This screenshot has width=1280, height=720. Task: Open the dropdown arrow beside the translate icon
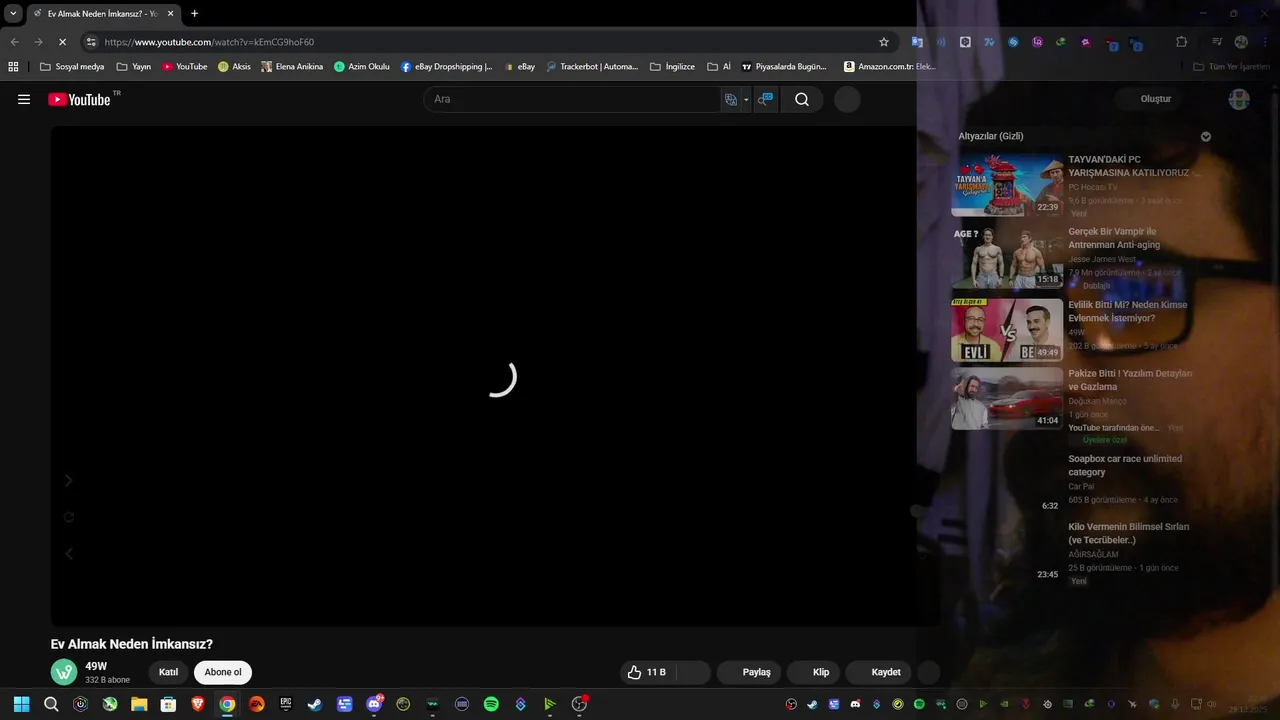[x=746, y=100]
